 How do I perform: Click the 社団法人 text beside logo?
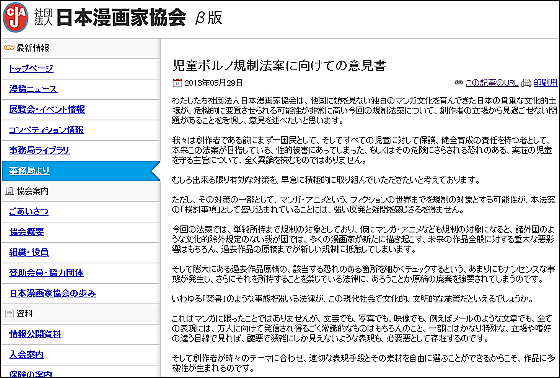[x=43, y=17]
